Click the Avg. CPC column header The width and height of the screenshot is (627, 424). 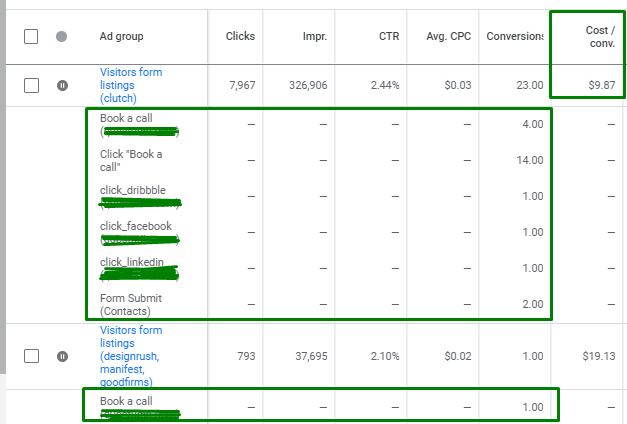coord(449,37)
